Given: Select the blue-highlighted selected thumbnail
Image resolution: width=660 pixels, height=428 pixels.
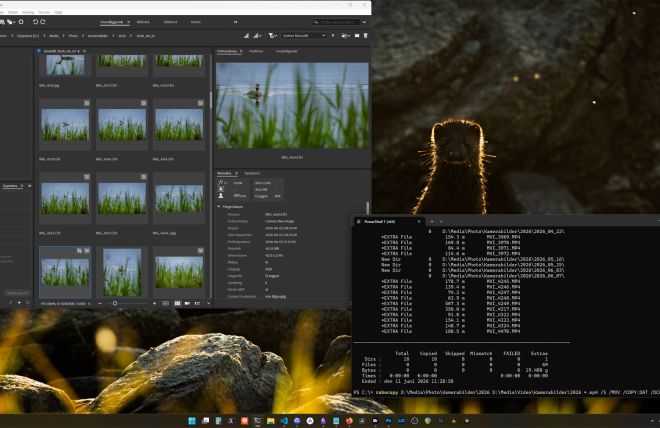Looking at the screenshot, I should pyautogui.click(x=65, y=272).
